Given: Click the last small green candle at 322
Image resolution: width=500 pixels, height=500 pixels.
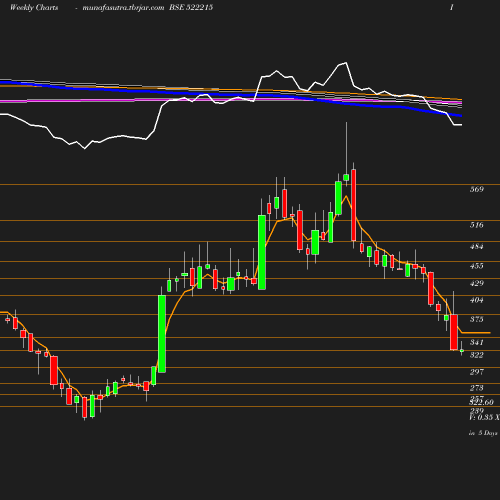Looking at the screenshot, I should 462,351.
